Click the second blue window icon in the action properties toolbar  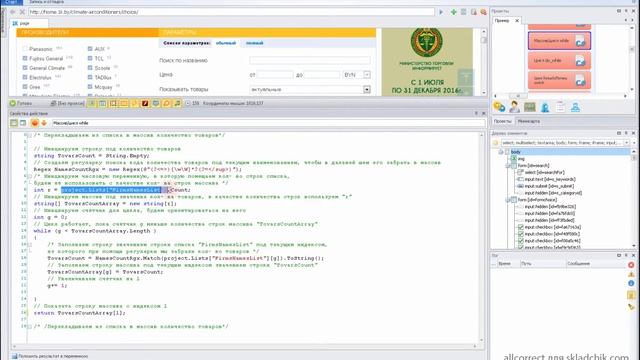click(23, 123)
